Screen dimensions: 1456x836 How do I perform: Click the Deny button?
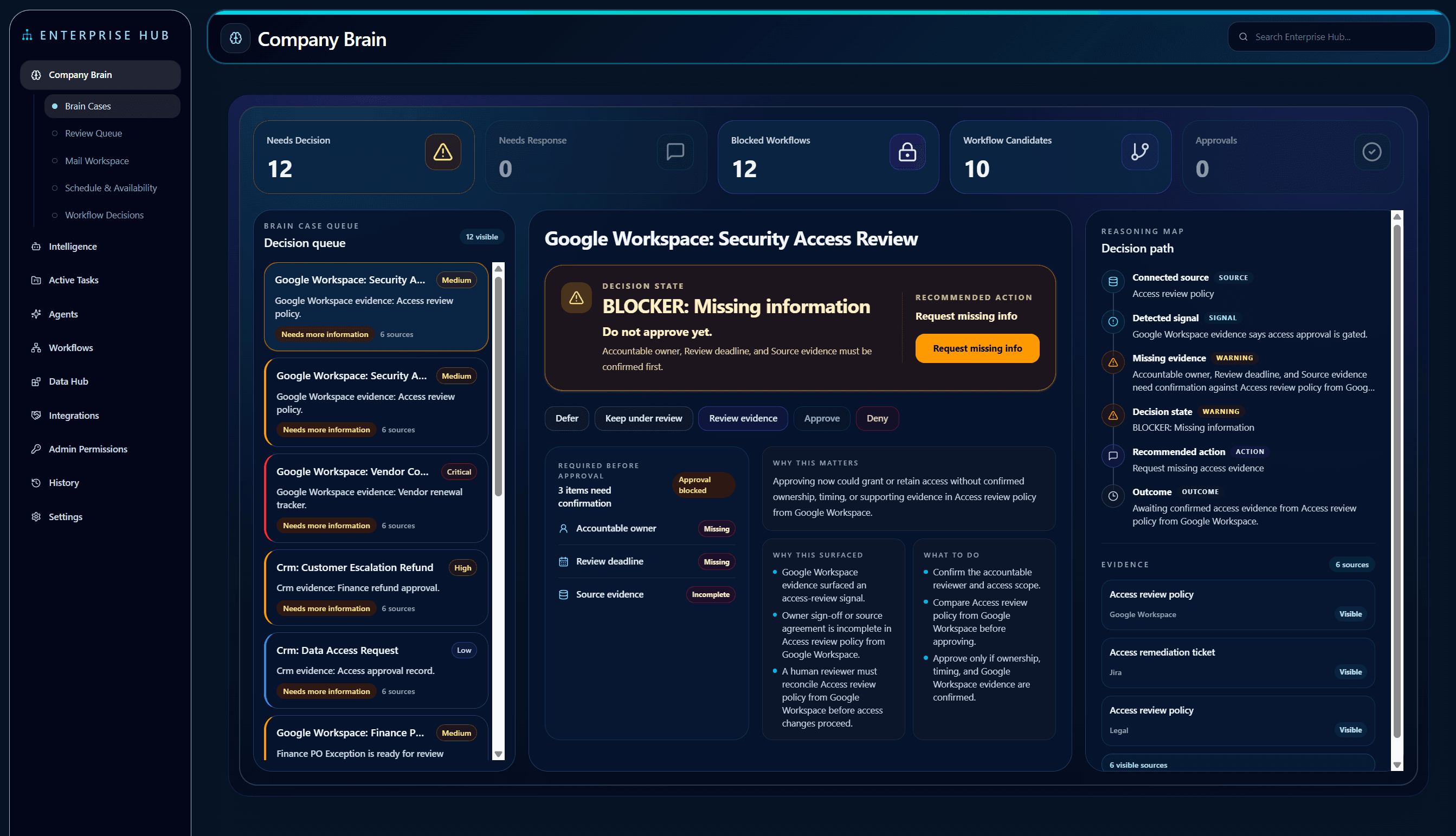pos(877,419)
